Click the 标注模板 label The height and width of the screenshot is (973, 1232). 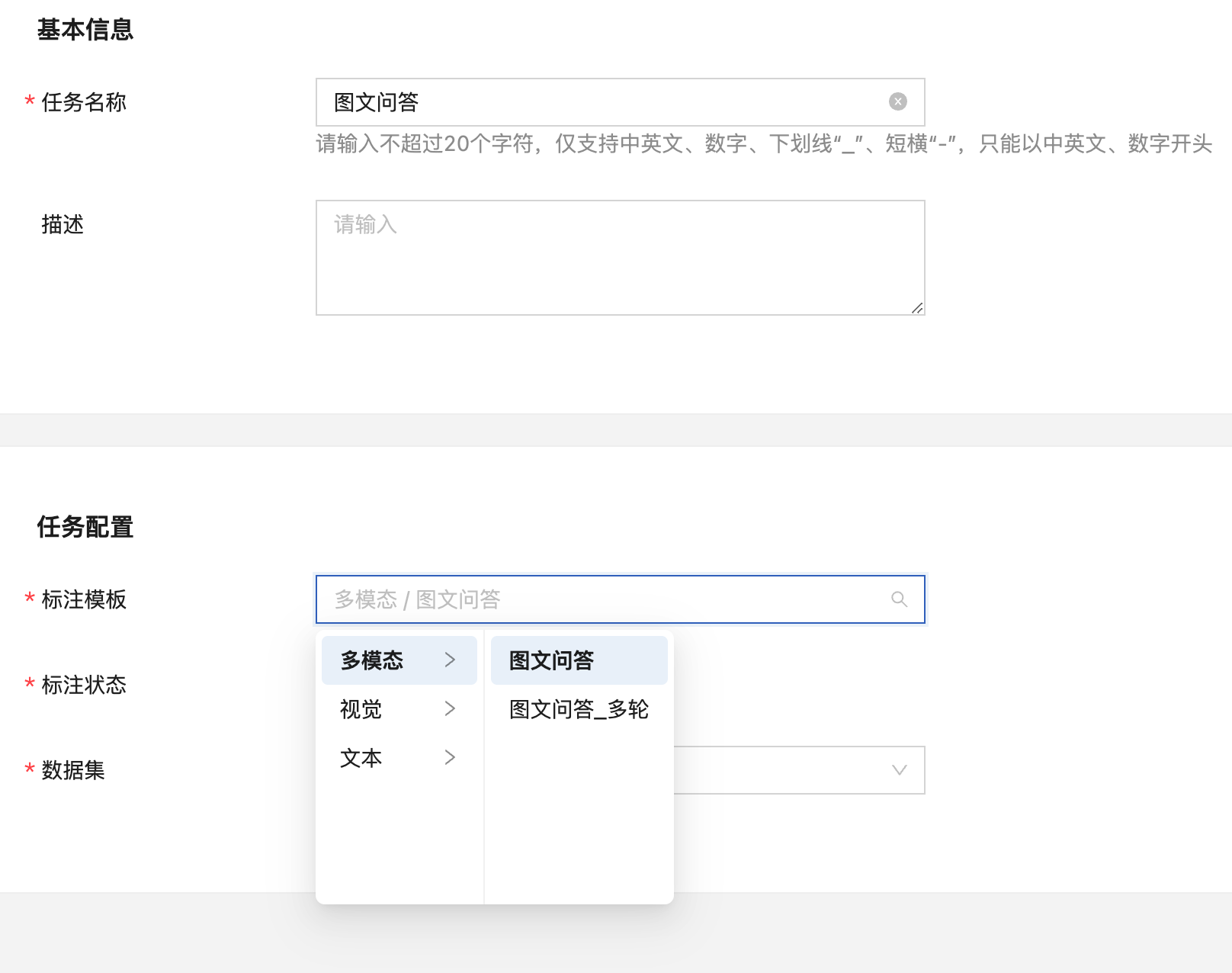click(x=84, y=599)
